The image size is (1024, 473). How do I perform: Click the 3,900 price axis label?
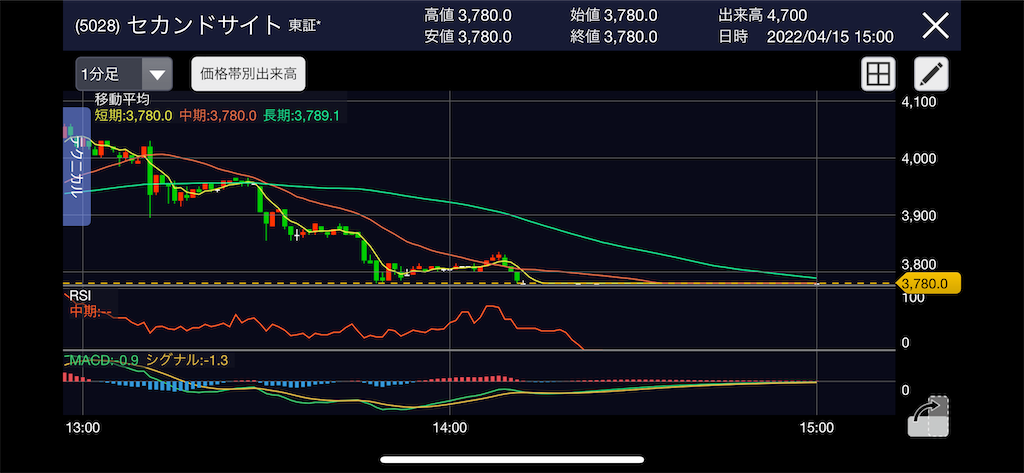point(918,215)
